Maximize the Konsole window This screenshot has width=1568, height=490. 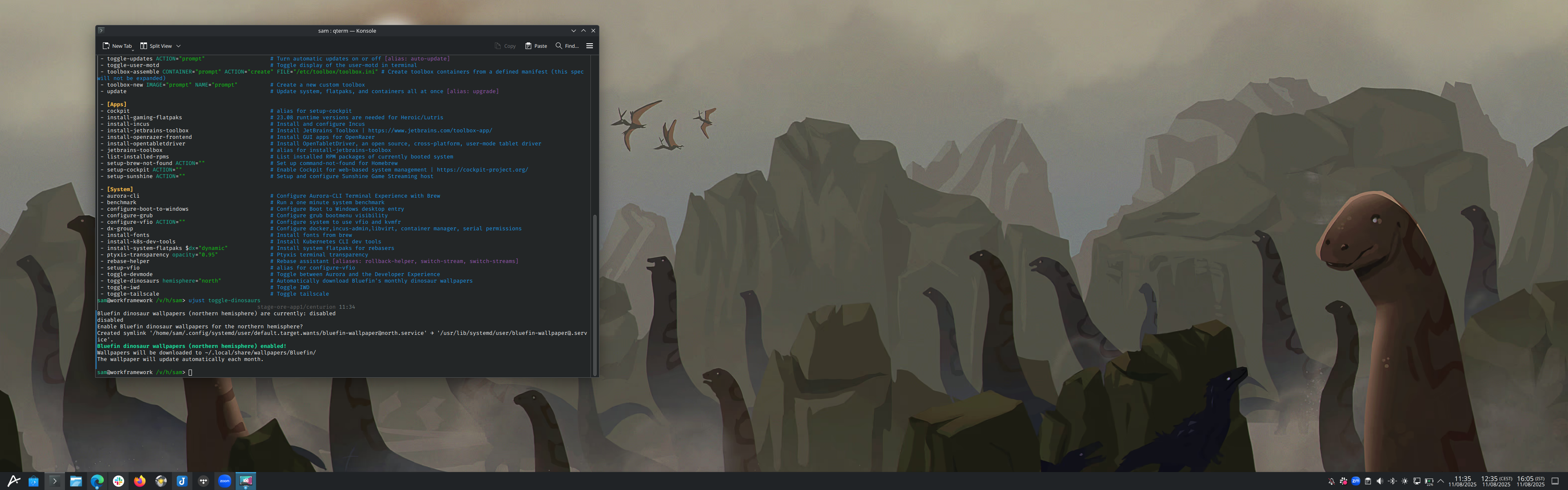[583, 31]
